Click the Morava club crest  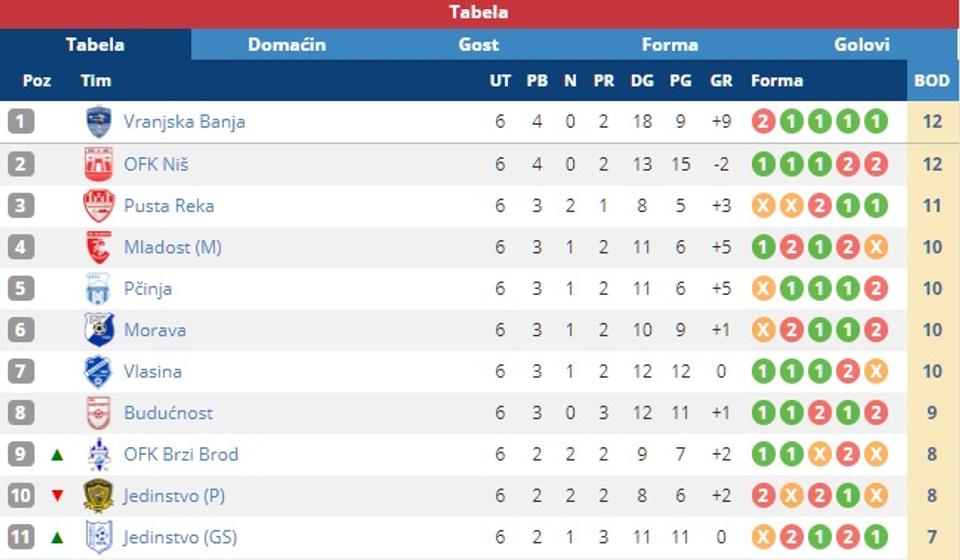[x=98, y=330]
